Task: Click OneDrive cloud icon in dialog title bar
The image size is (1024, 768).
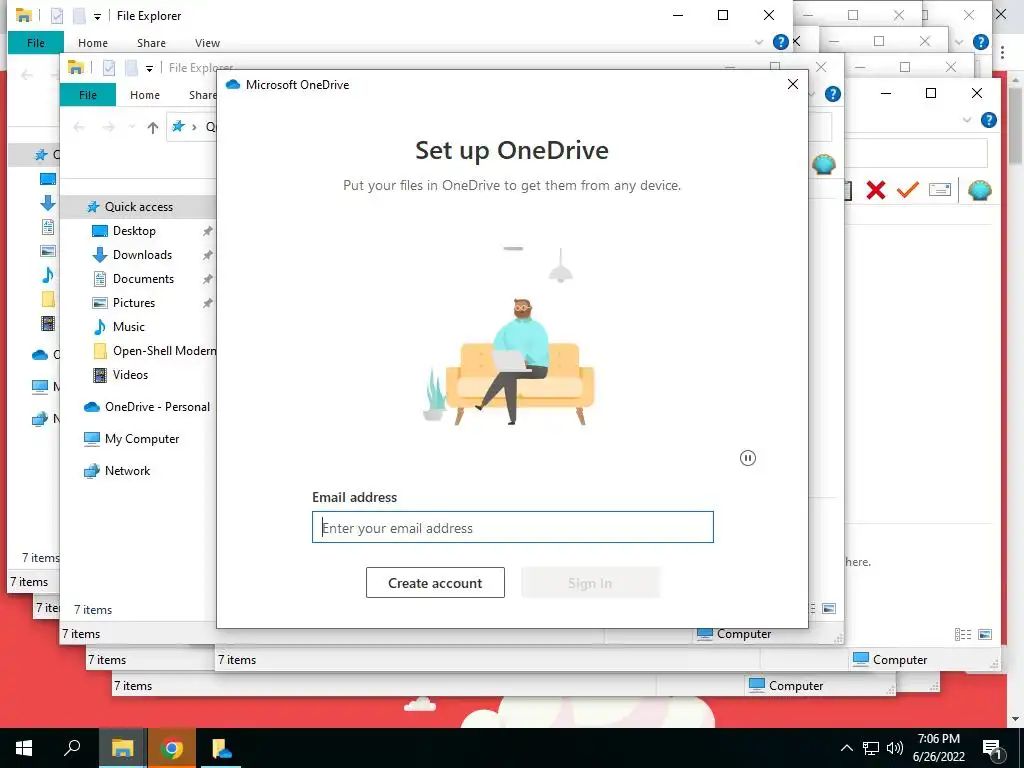Action: tap(233, 84)
